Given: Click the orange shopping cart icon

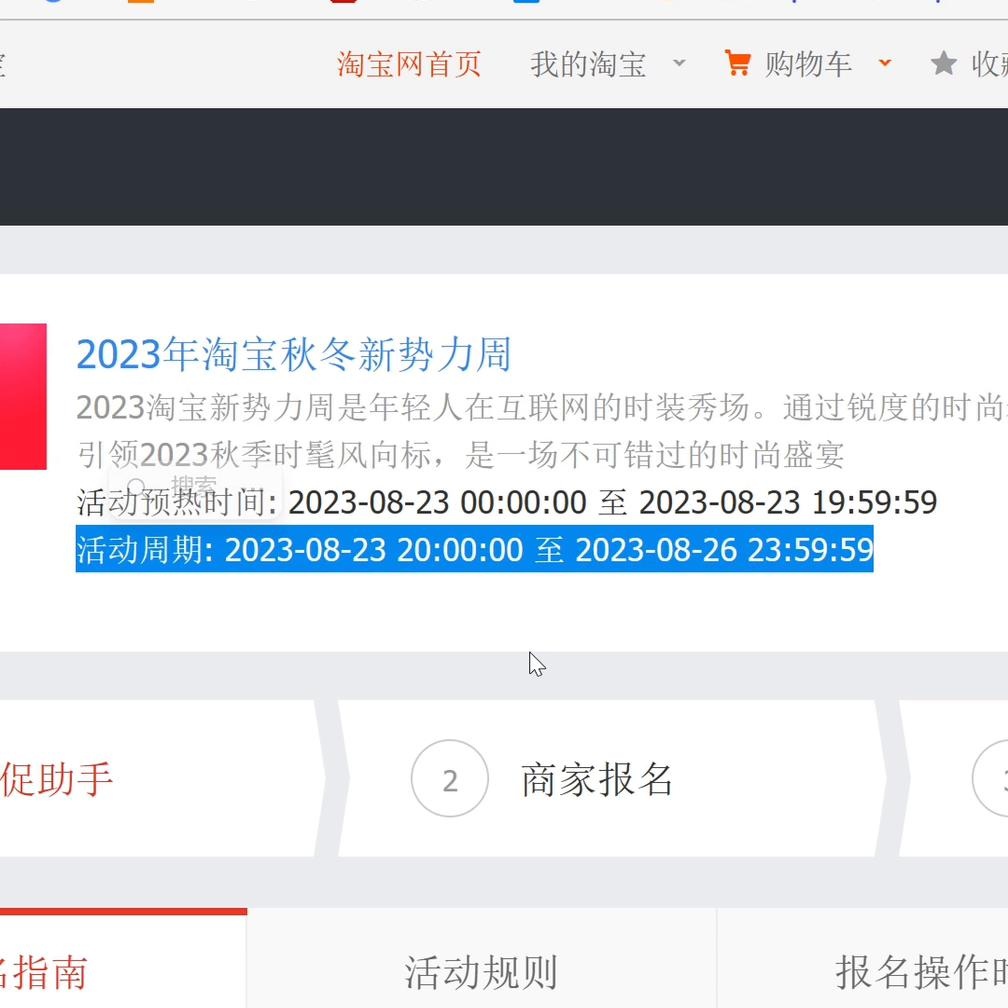Looking at the screenshot, I should pos(737,63).
